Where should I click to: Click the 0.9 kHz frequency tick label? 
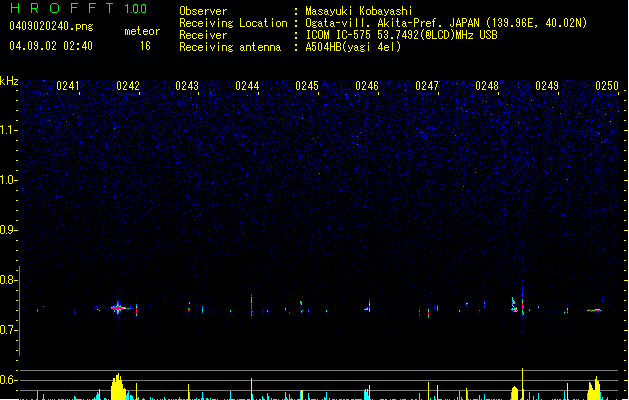(x=7, y=230)
